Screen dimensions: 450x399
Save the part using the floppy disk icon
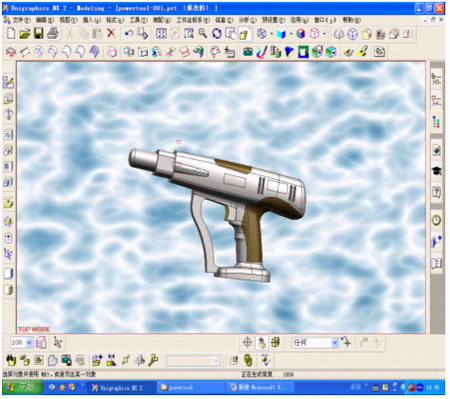(39, 33)
